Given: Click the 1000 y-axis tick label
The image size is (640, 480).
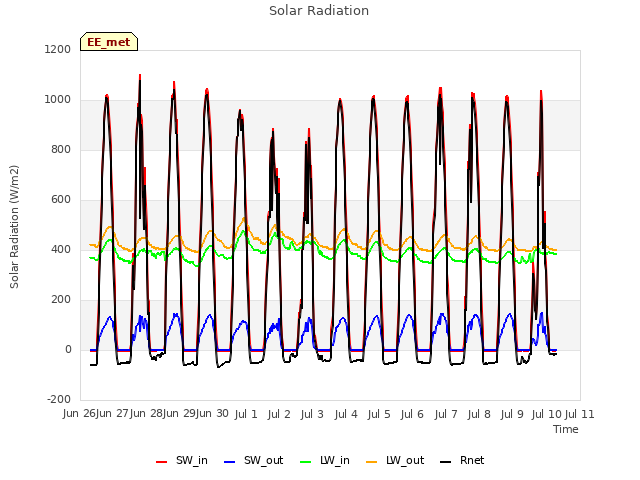Looking at the screenshot, I should 58,100.
